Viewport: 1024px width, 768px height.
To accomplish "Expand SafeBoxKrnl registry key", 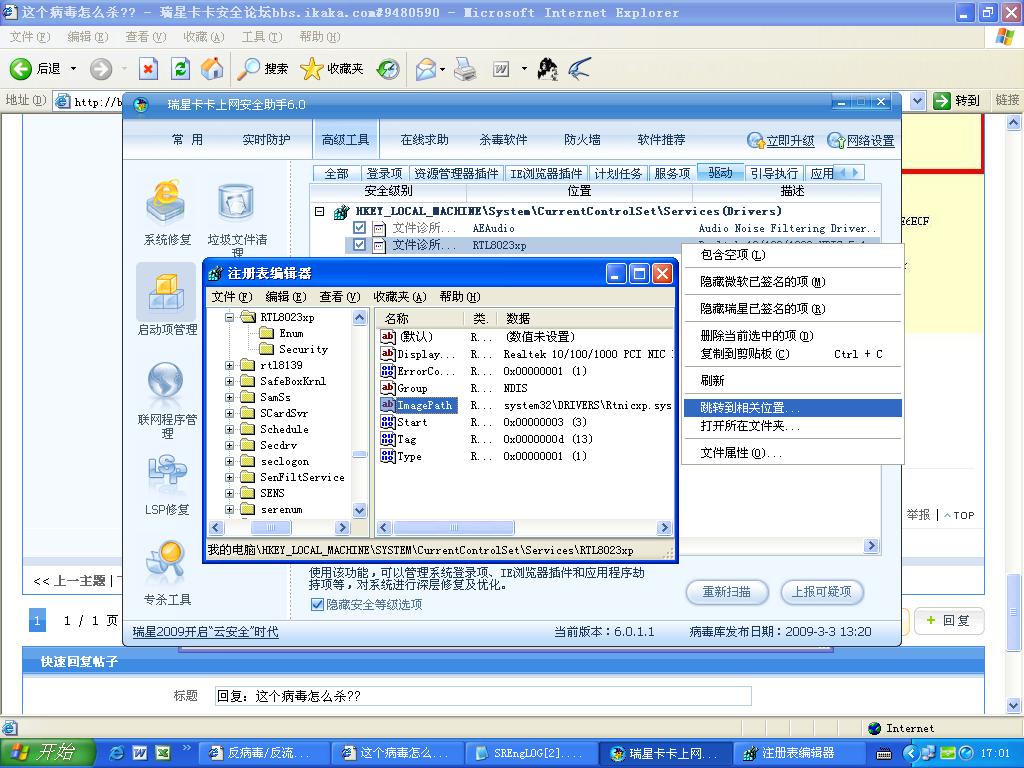I will (x=229, y=381).
